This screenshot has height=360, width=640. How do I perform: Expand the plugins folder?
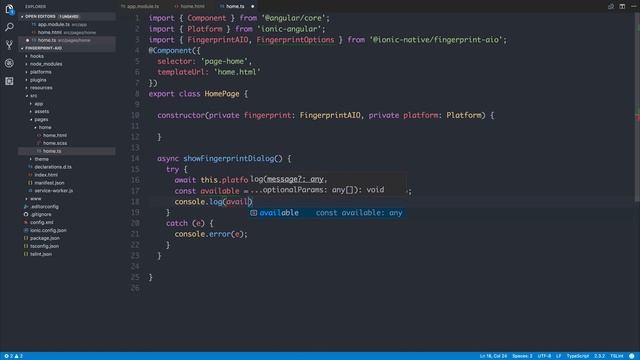pyautogui.click(x=38, y=80)
